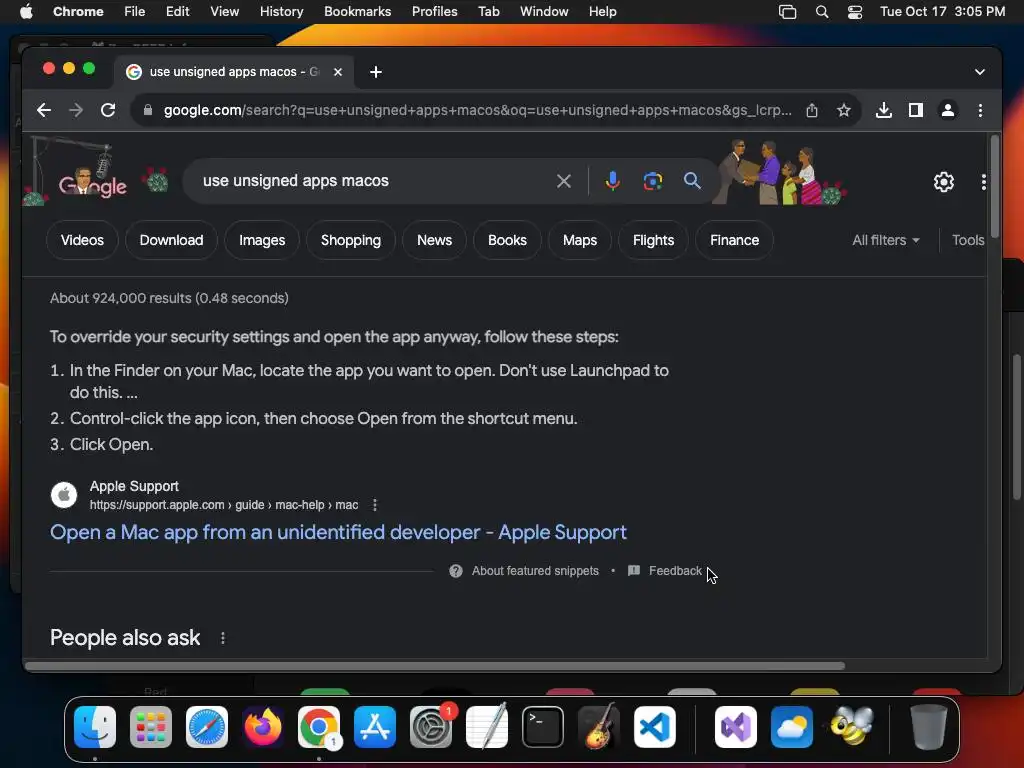Click the horizontal page scrollbar
Viewport: 1024px width, 768px height.
tap(434, 666)
